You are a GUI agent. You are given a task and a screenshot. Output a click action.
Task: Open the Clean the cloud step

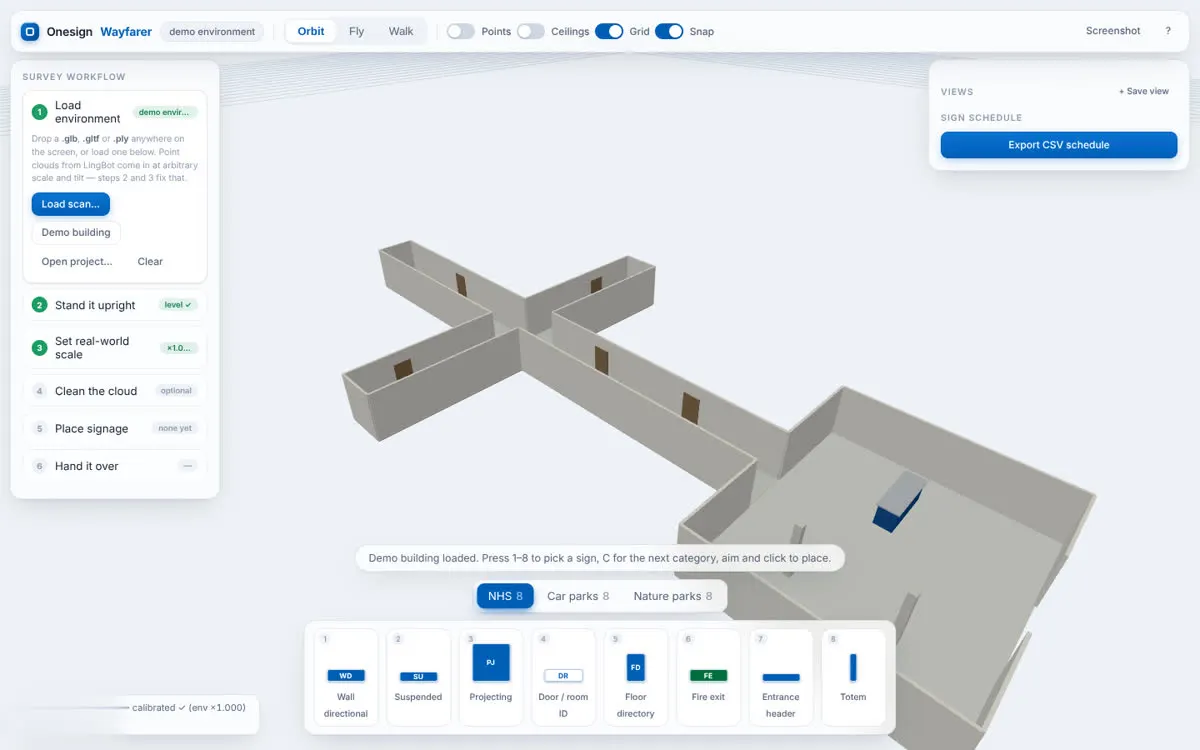(x=115, y=391)
